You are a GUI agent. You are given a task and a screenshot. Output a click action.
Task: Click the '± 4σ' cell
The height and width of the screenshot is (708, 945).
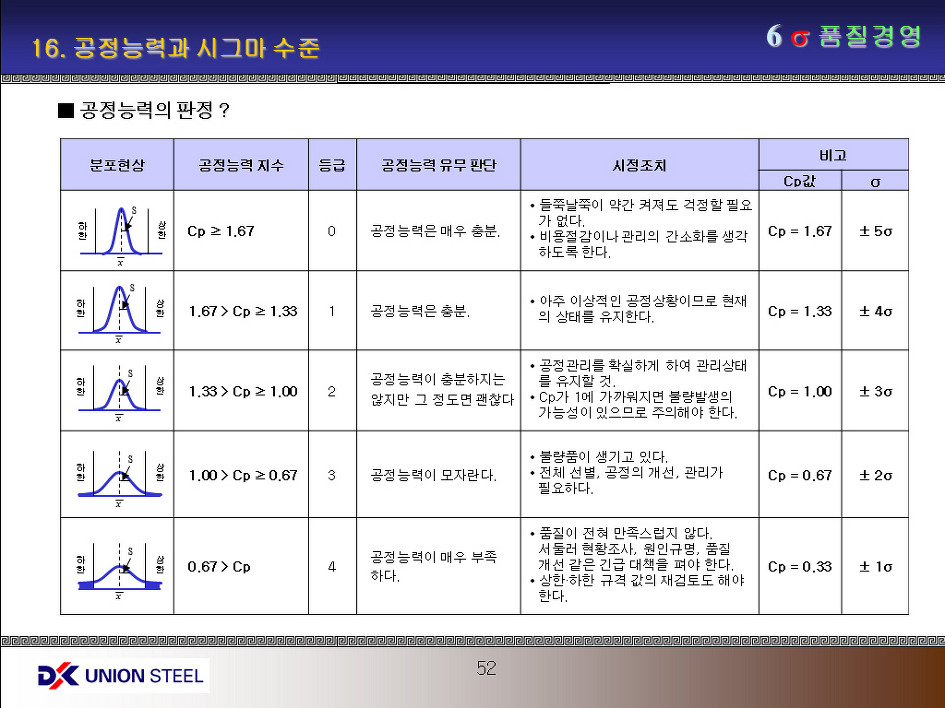(x=875, y=311)
